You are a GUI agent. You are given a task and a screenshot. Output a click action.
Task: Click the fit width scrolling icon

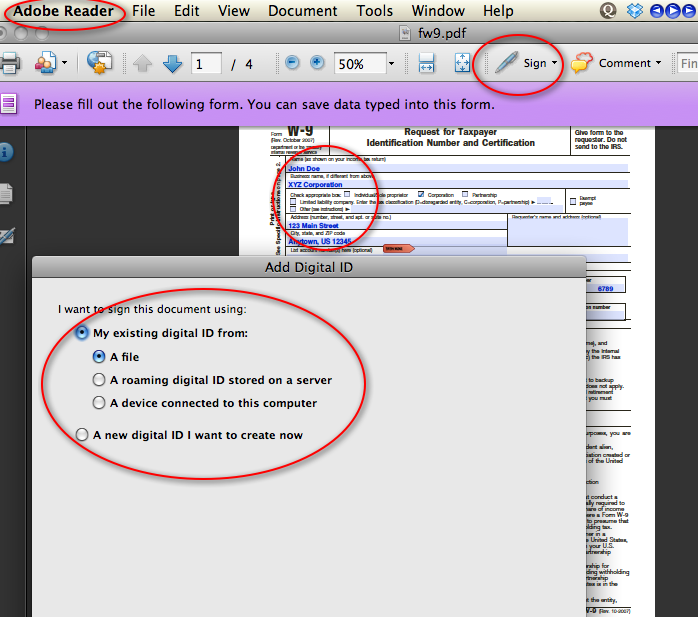click(x=426, y=63)
